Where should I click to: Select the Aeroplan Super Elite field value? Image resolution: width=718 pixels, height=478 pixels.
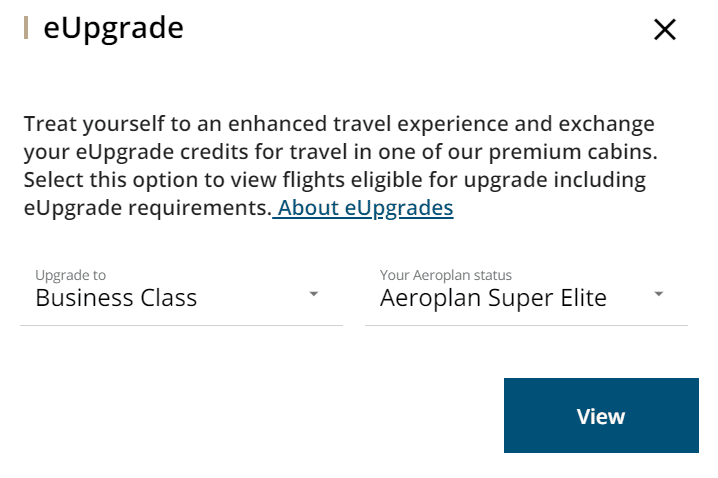click(x=493, y=298)
